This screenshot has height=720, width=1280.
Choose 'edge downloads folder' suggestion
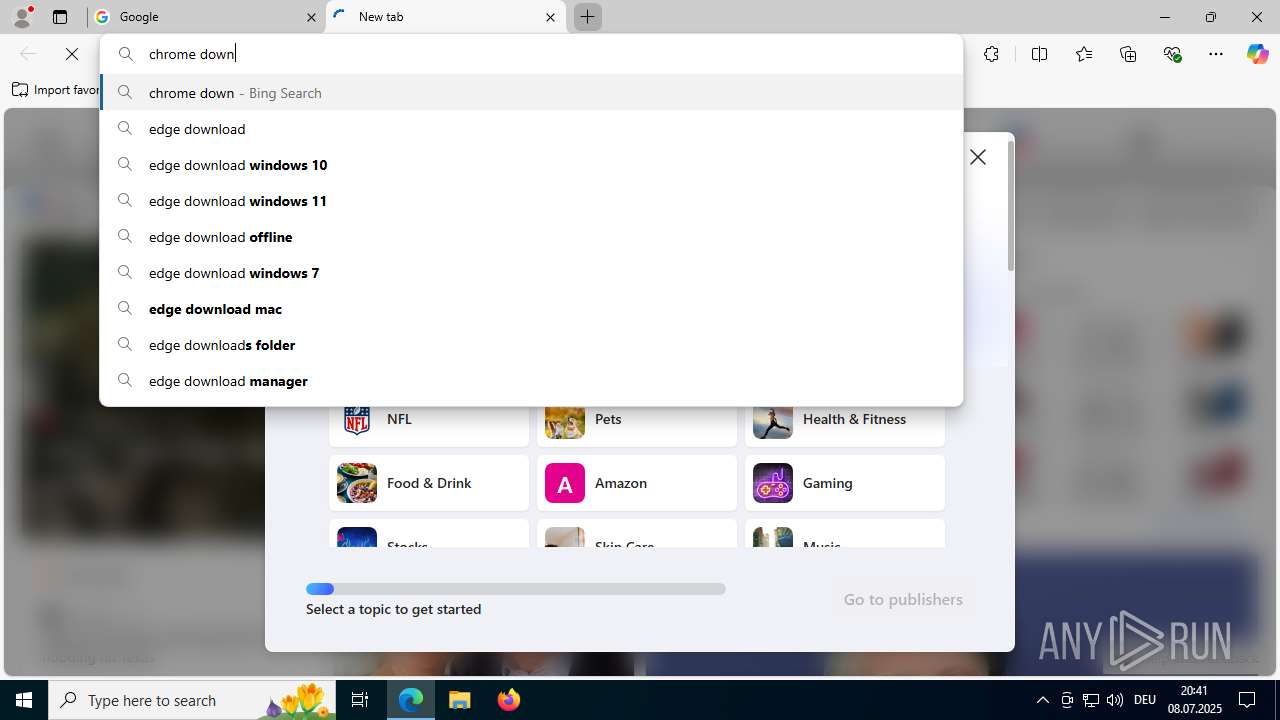(531, 345)
